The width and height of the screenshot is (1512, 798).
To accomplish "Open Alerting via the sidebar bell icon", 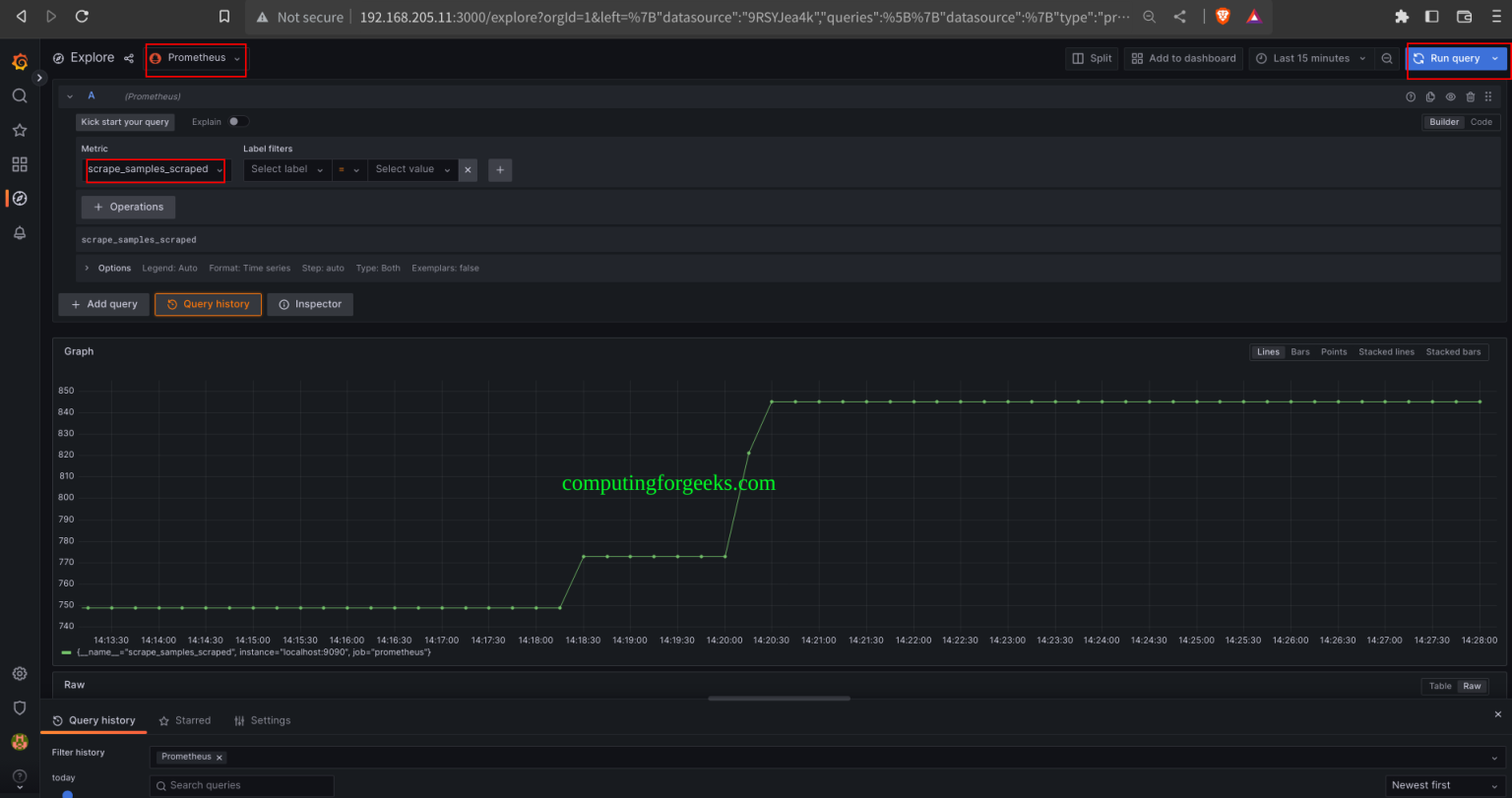I will (20, 232).
